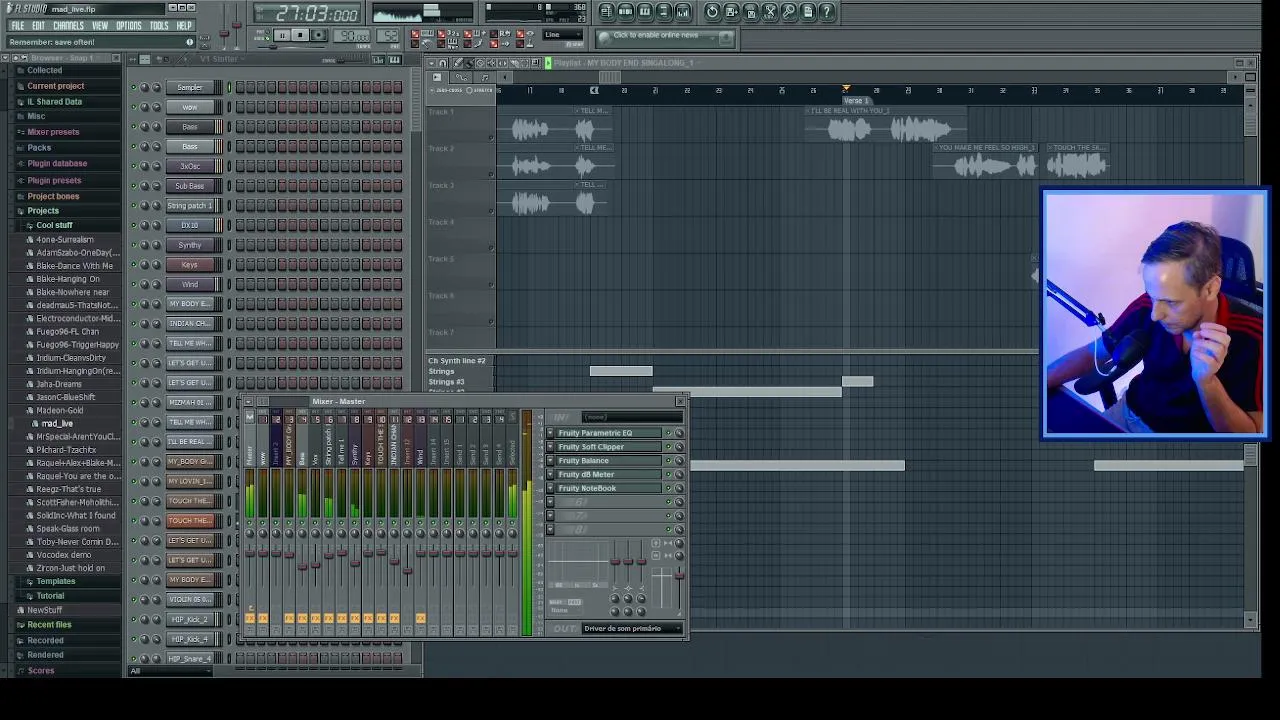Open keyboard editor icon in step sequencer header
The image size is (1280, 720).
click(x=395, y=60)
